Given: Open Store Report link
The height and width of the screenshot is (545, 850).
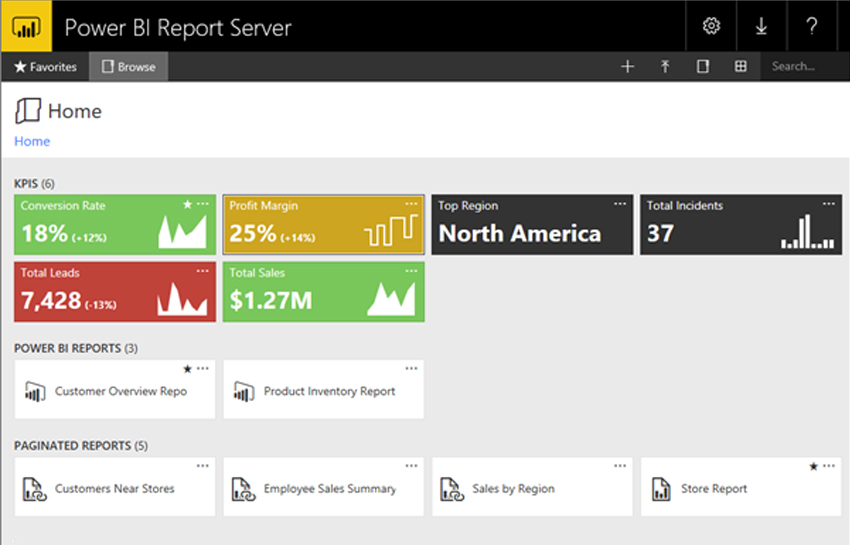Looking at the screenshot, I should coord(714,489).
